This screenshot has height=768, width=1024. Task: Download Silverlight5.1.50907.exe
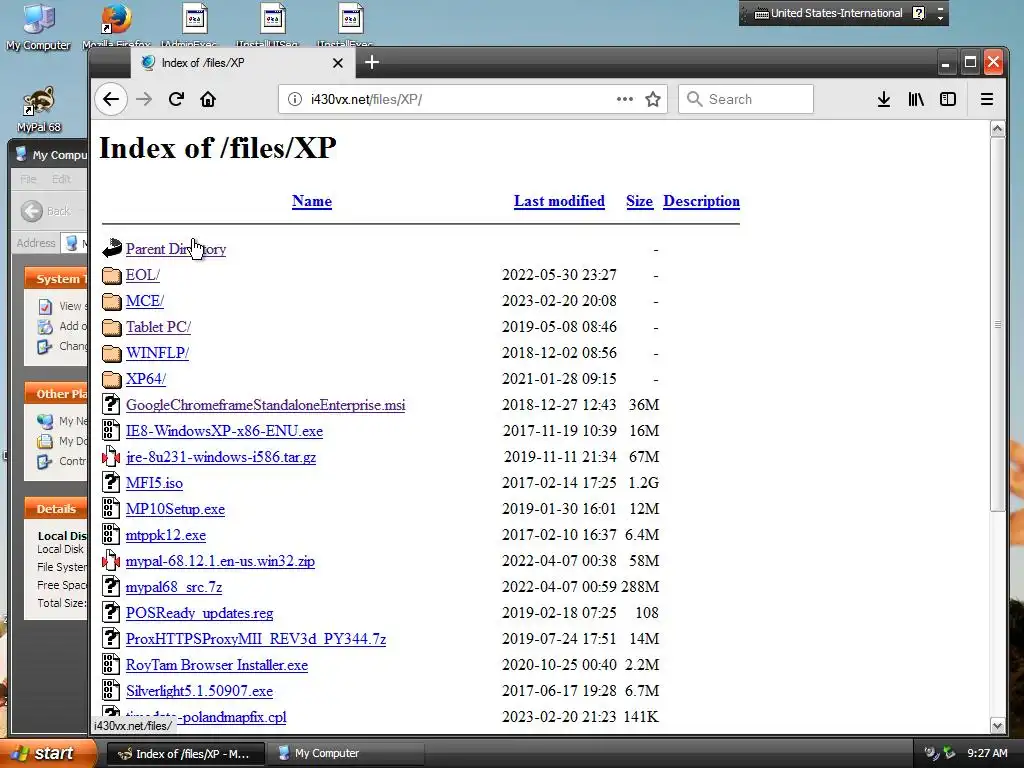[x=199, y=691]
